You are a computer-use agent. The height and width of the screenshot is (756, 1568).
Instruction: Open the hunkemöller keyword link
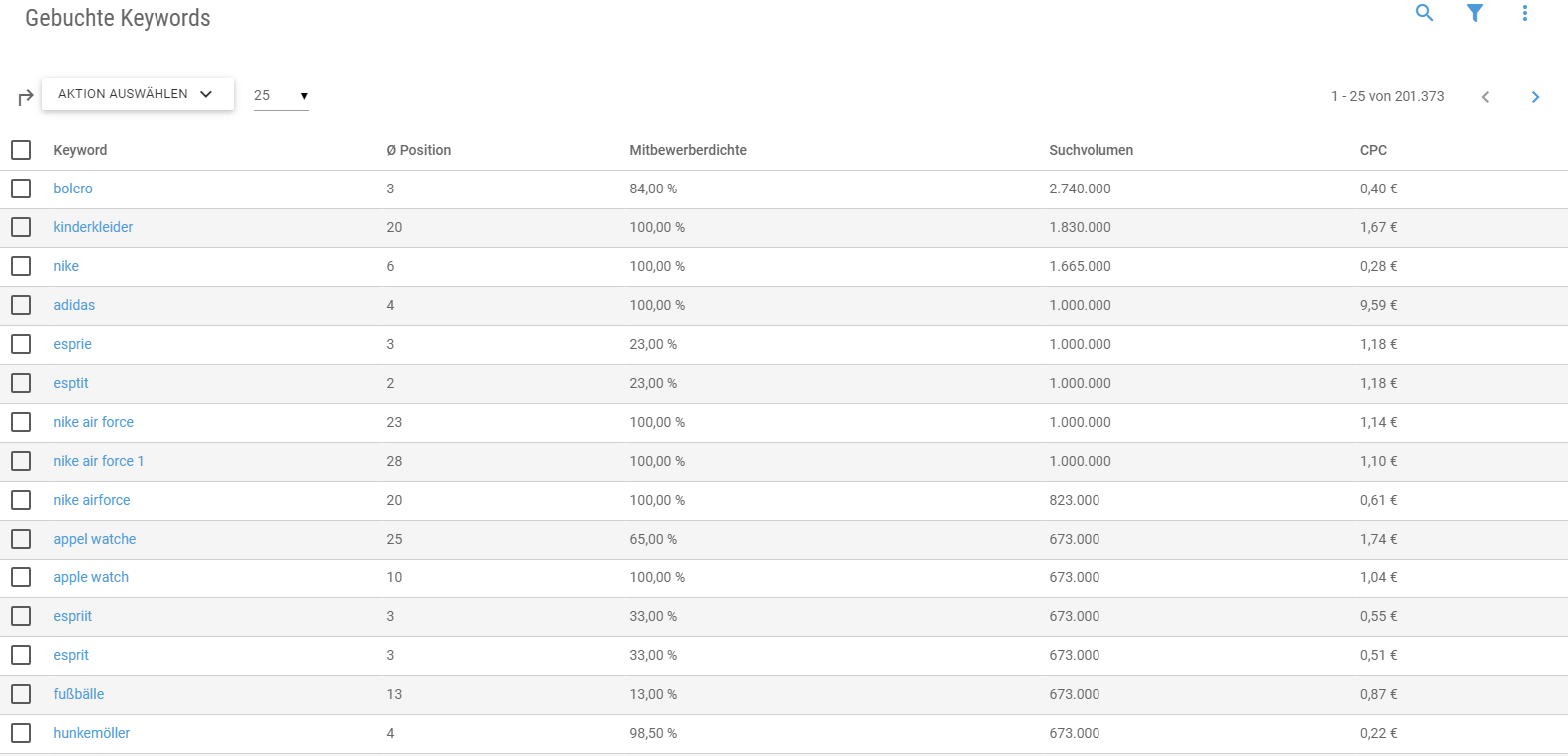coord(92,733)
